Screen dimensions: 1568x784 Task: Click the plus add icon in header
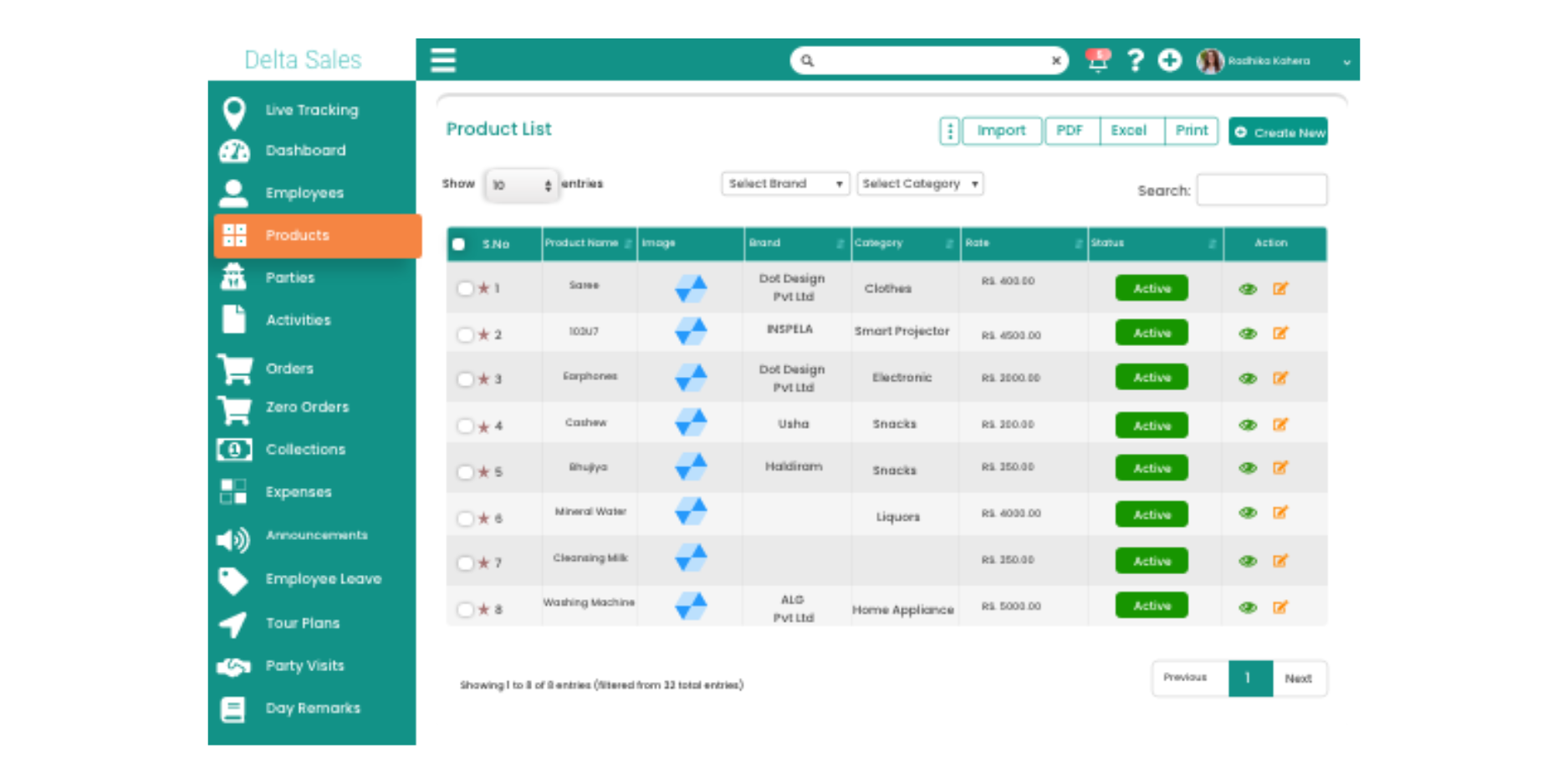(x=1169, y=60)
